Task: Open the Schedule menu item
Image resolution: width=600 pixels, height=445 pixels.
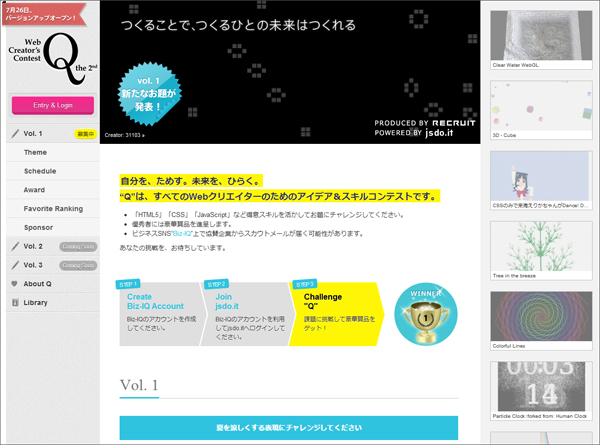Action: [53, 171]
